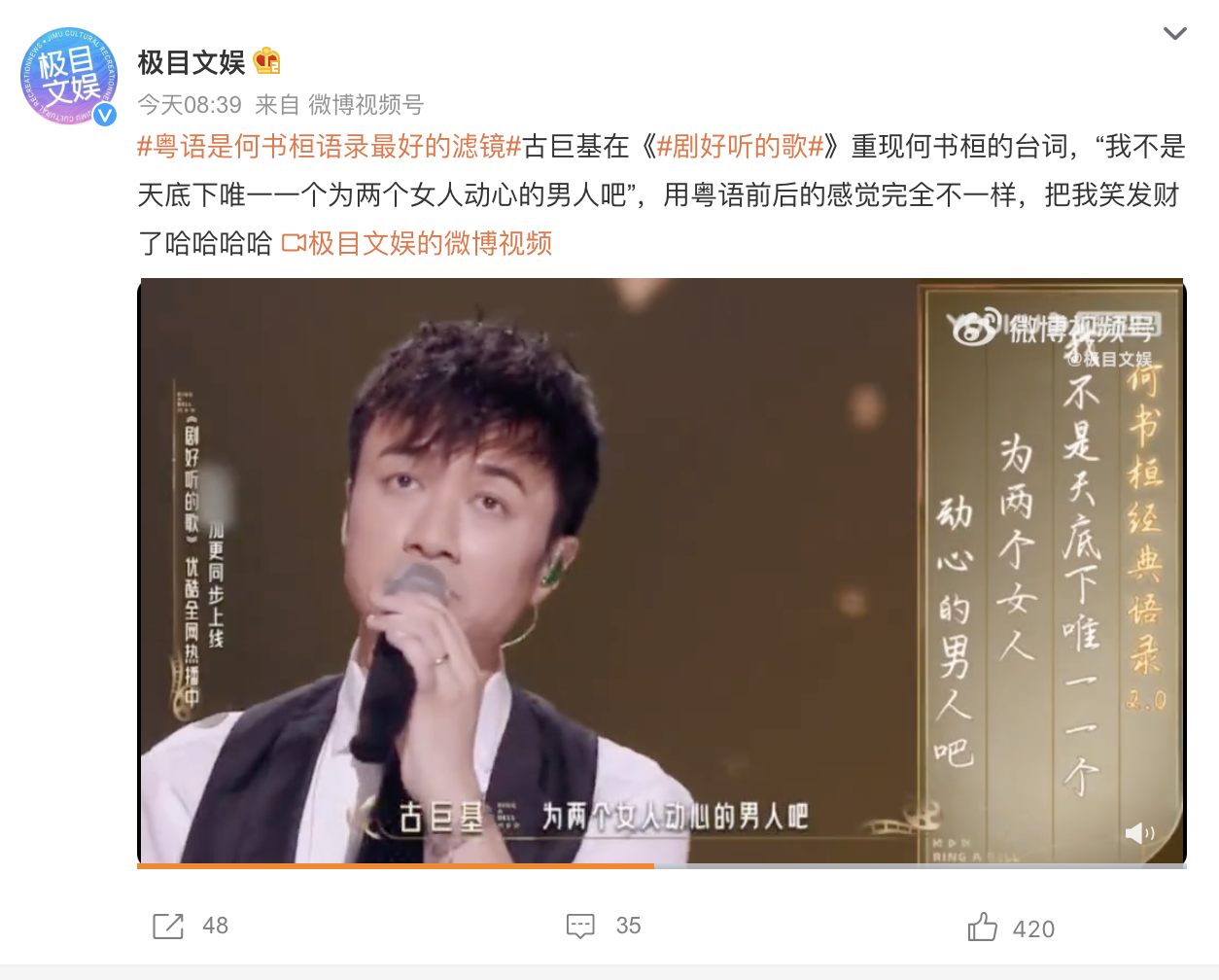This screenshot has height=980, width=1219.
Task: Open the 今天08:39 timestamp link
Action: tap(190, 105)
